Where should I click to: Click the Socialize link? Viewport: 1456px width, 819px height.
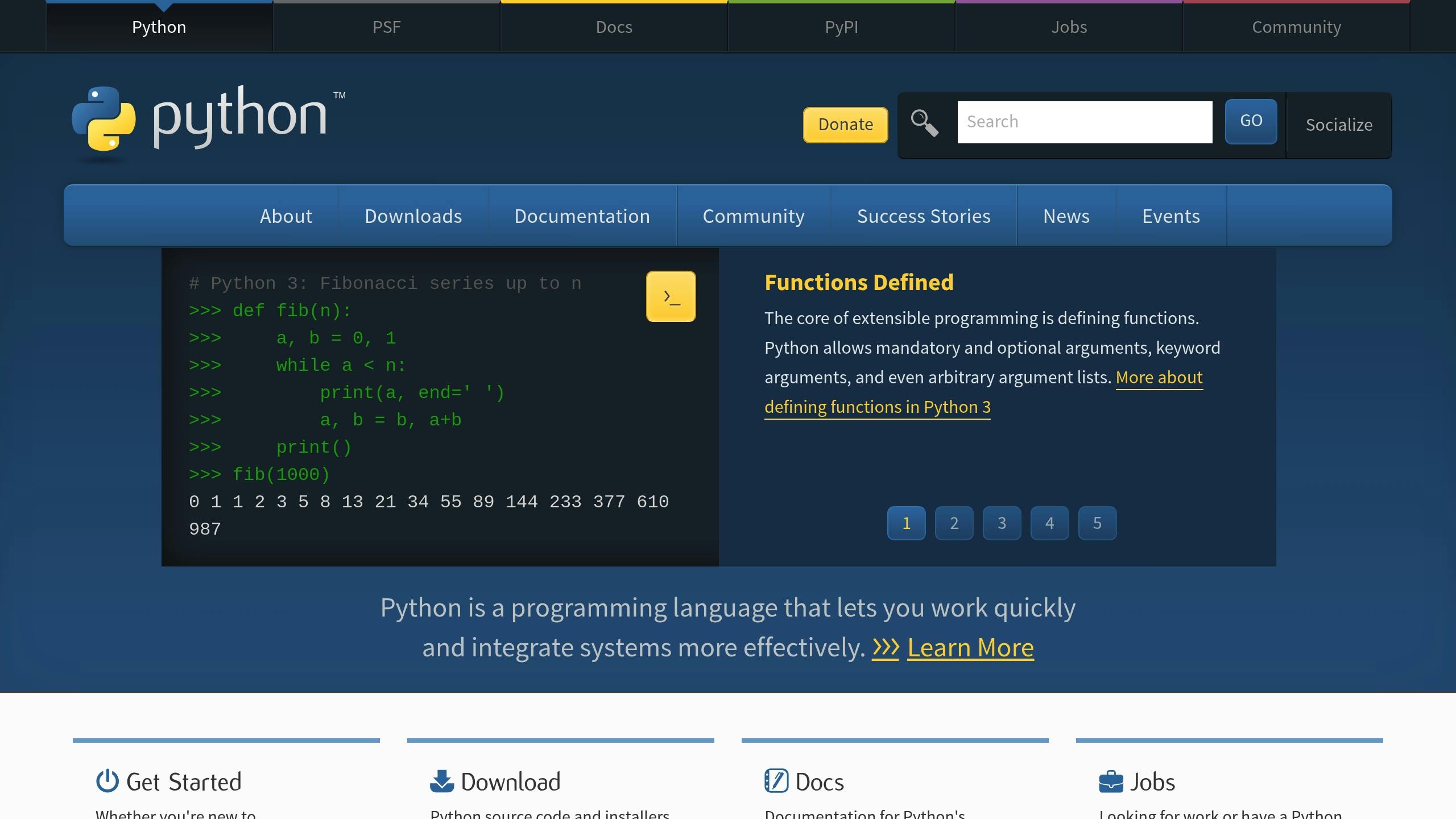(1339, 125)
